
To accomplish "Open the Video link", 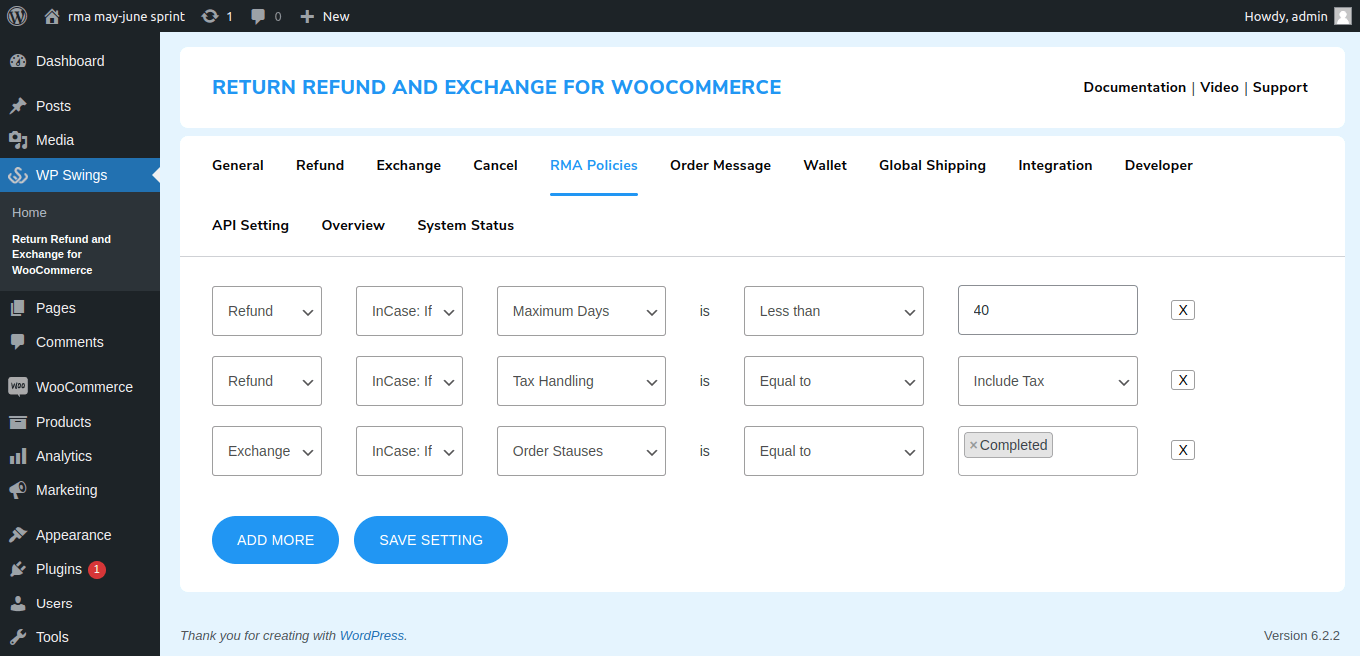I will click(1220, 88).
